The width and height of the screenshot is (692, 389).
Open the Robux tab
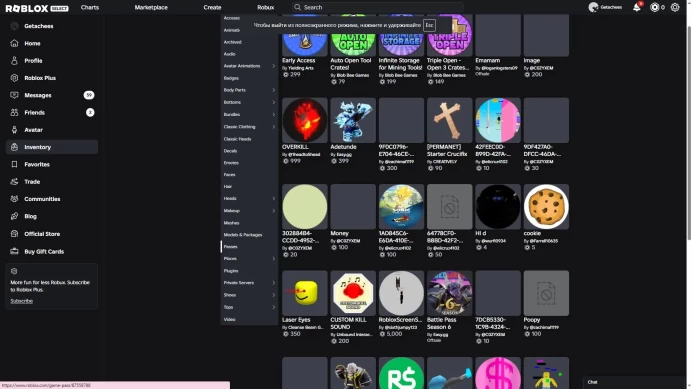[x=266, y=8]
